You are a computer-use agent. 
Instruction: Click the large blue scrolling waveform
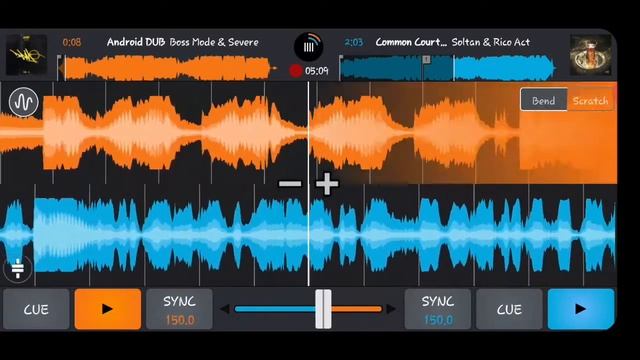click(x=309, y=235)
